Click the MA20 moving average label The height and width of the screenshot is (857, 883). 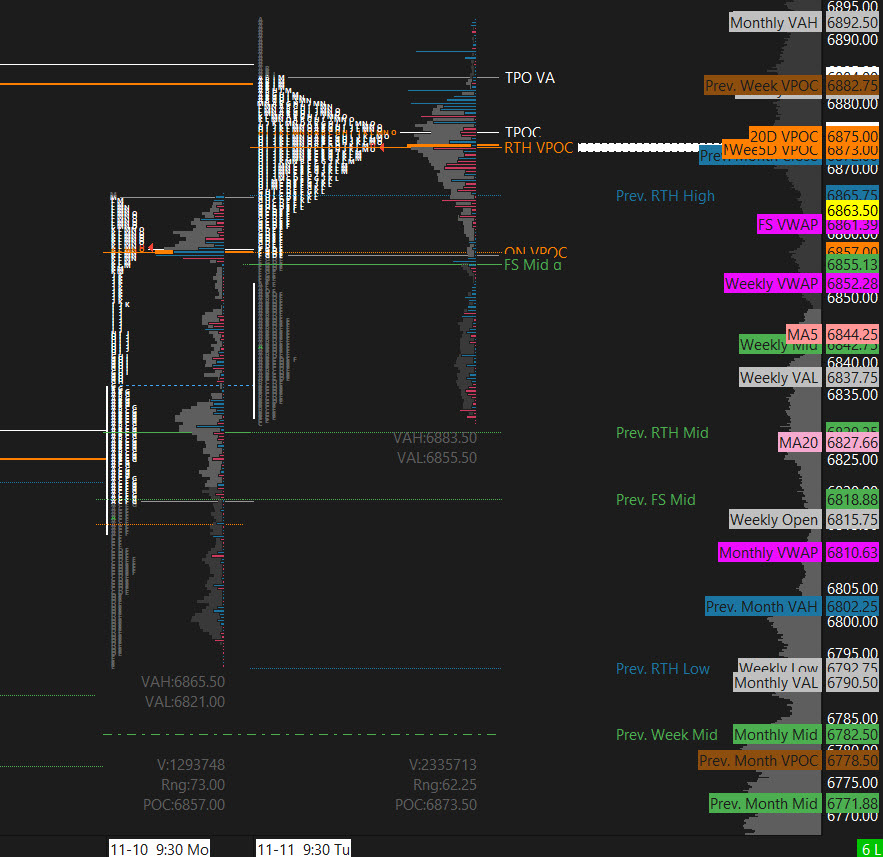(x=800, y=442)
